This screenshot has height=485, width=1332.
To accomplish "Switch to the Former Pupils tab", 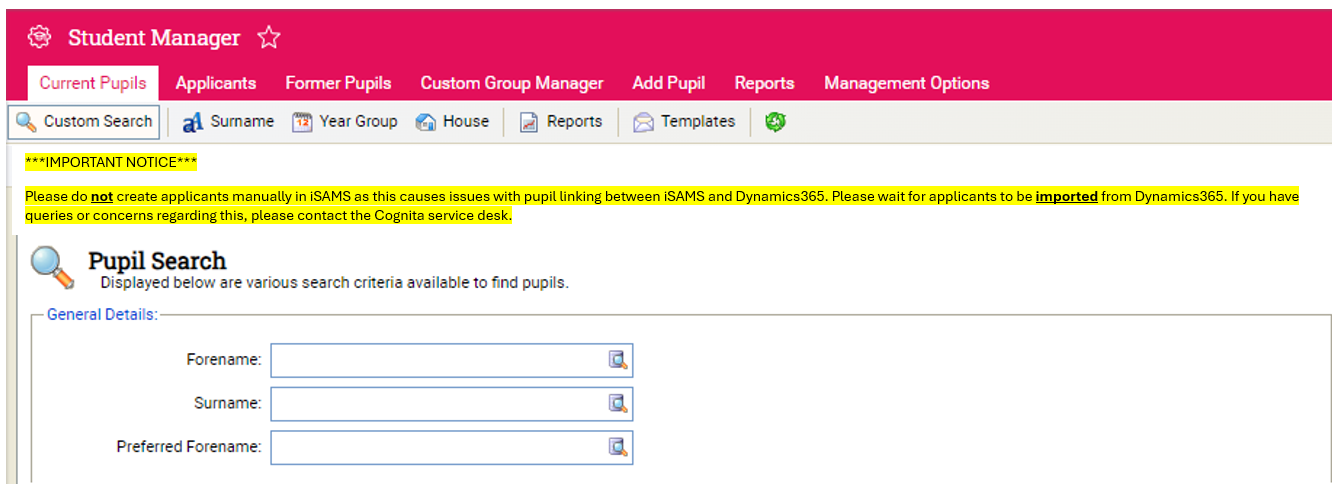I will 338,83.
